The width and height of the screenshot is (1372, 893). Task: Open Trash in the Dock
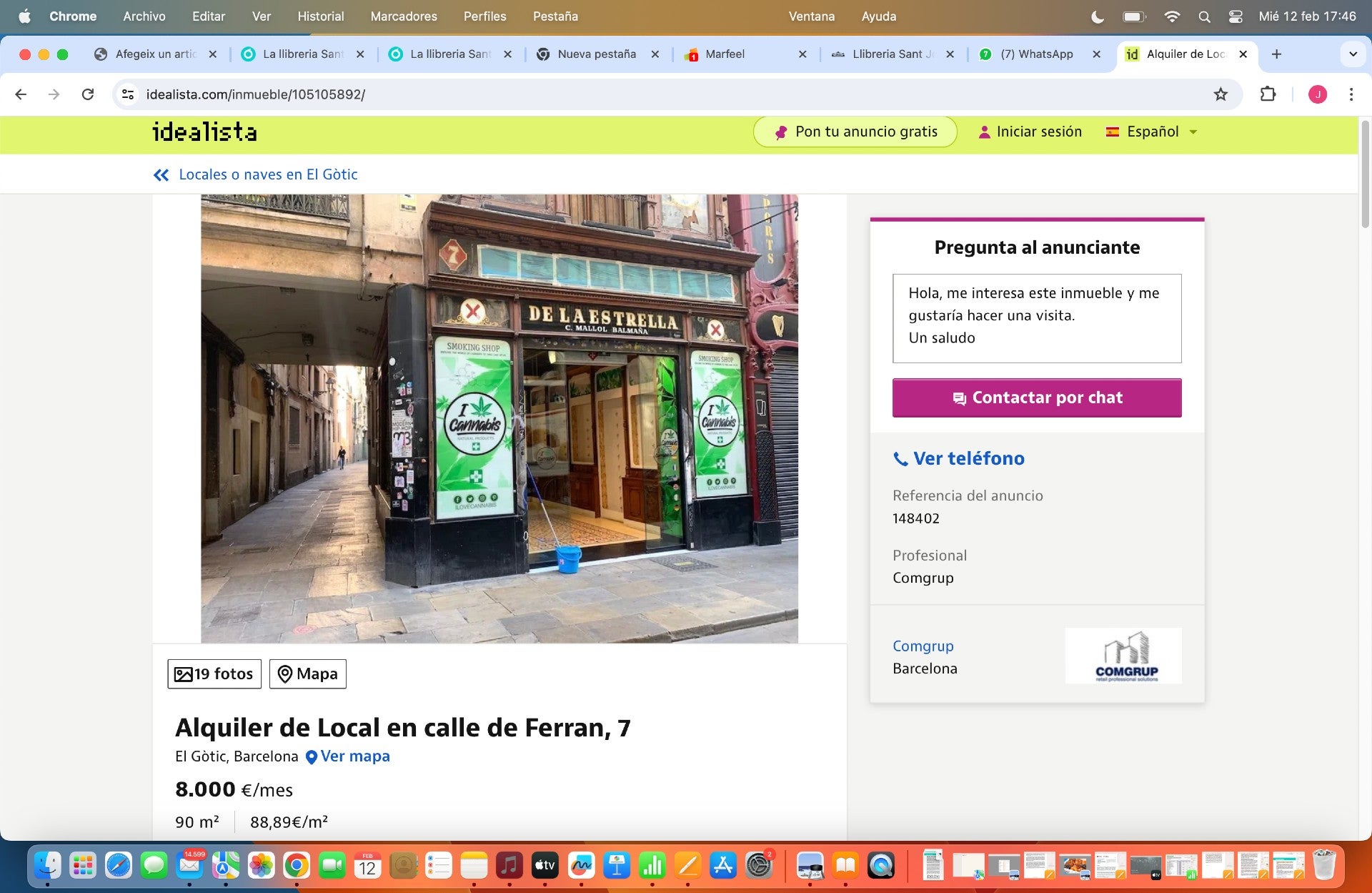(1324, 866)
